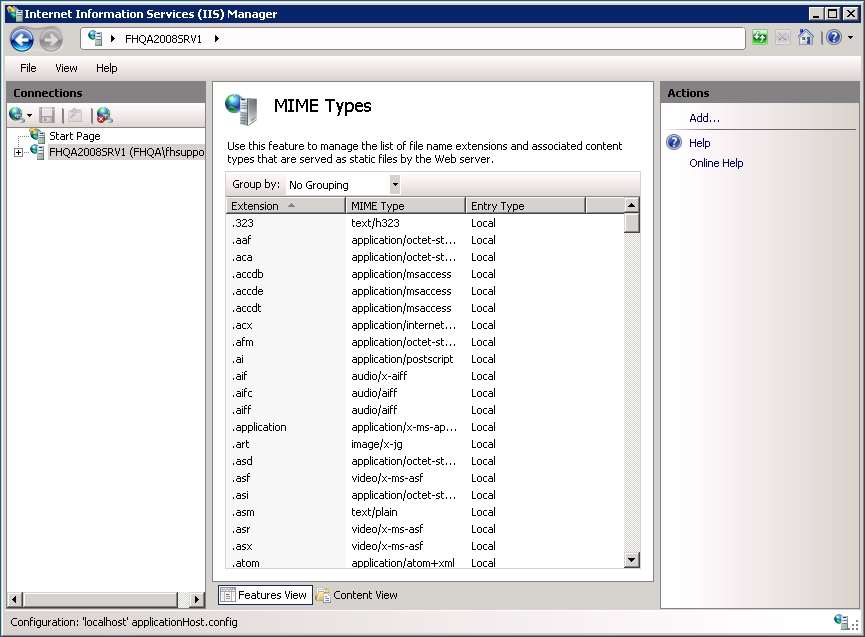Click the Up one level icon

pyautogui.click(x=75, y=115)
